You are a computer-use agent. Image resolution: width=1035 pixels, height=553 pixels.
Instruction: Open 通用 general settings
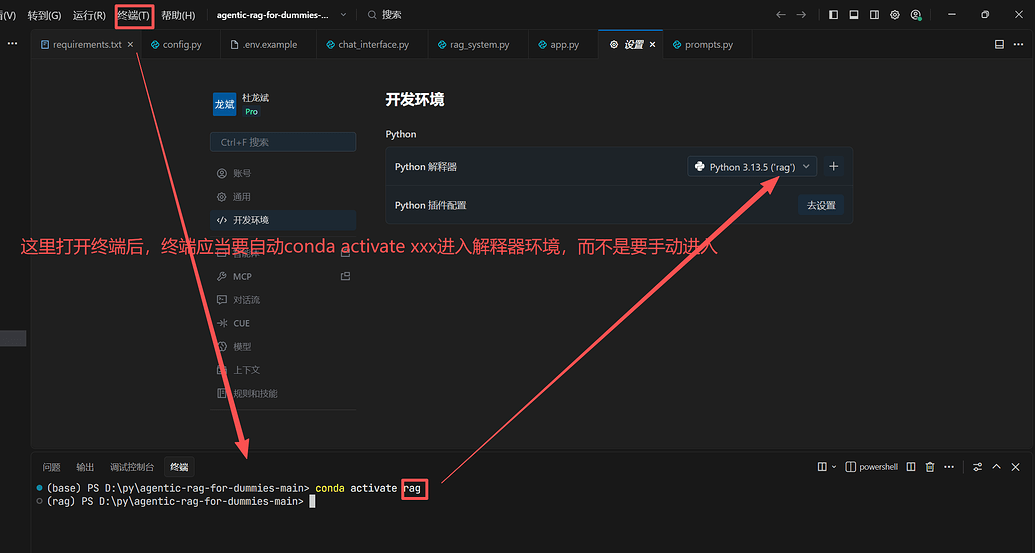click(283, 197)
